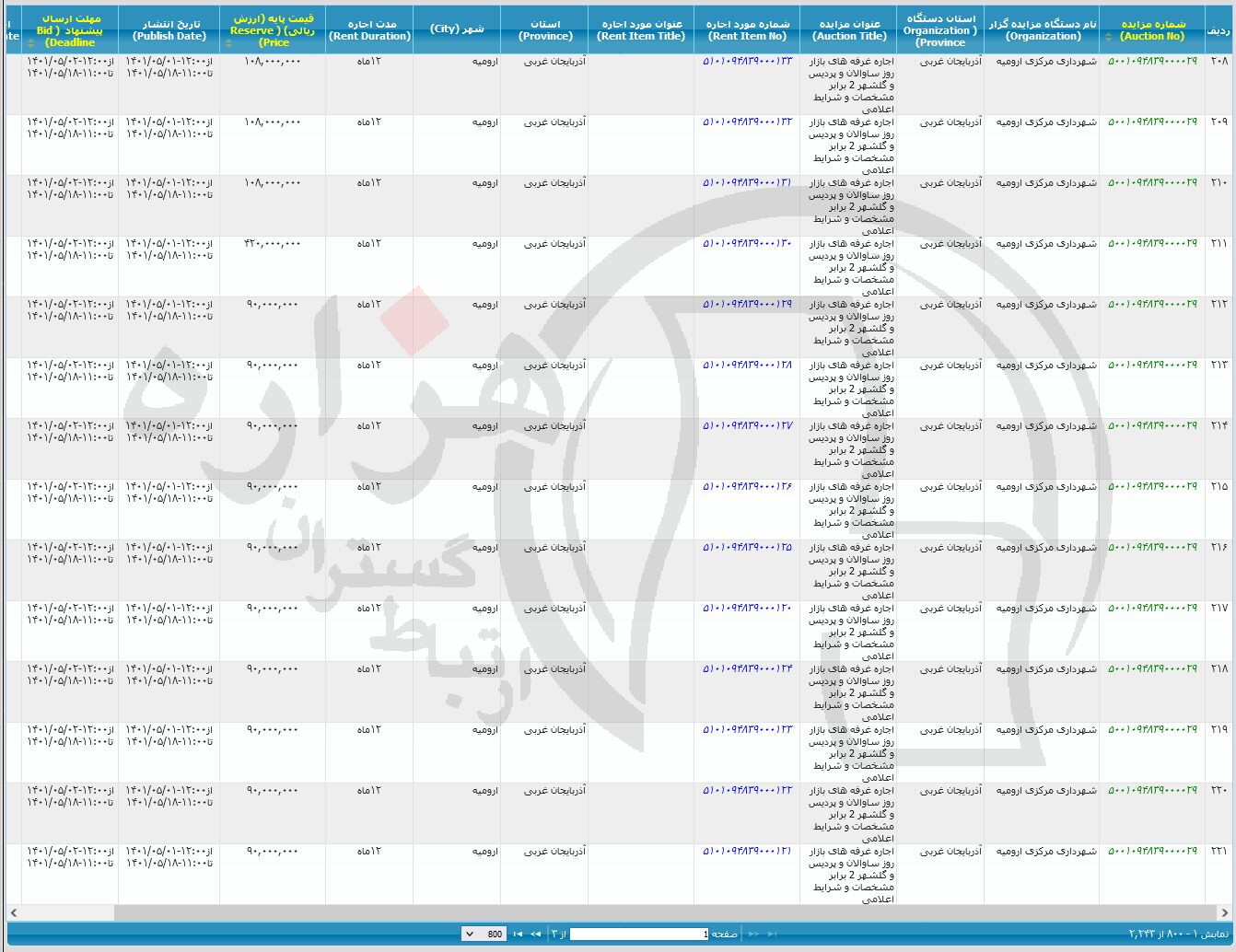Open auction number link in row ۲۲۰
1236x952 pixels.
tap(1152, 790)
